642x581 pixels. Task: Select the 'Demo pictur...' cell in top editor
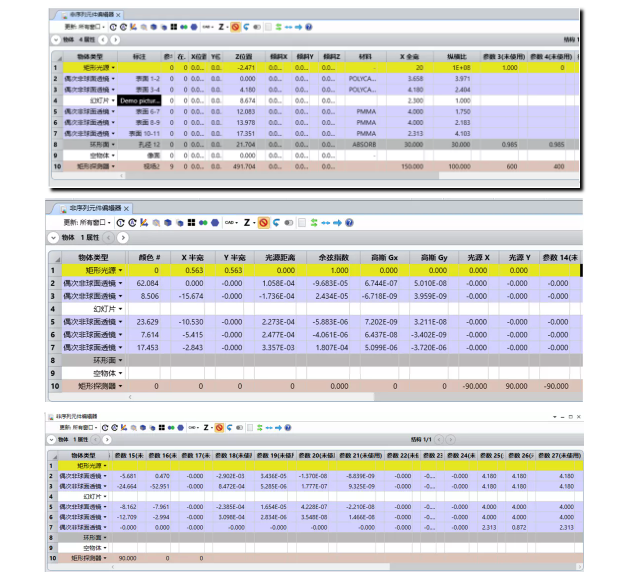(x=139, y=101)
